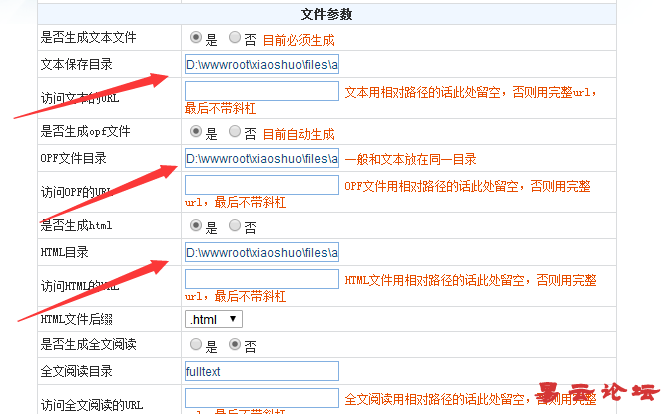Click the OPF文件目录 path field
The image size is (667, 414).
point(262,158)
